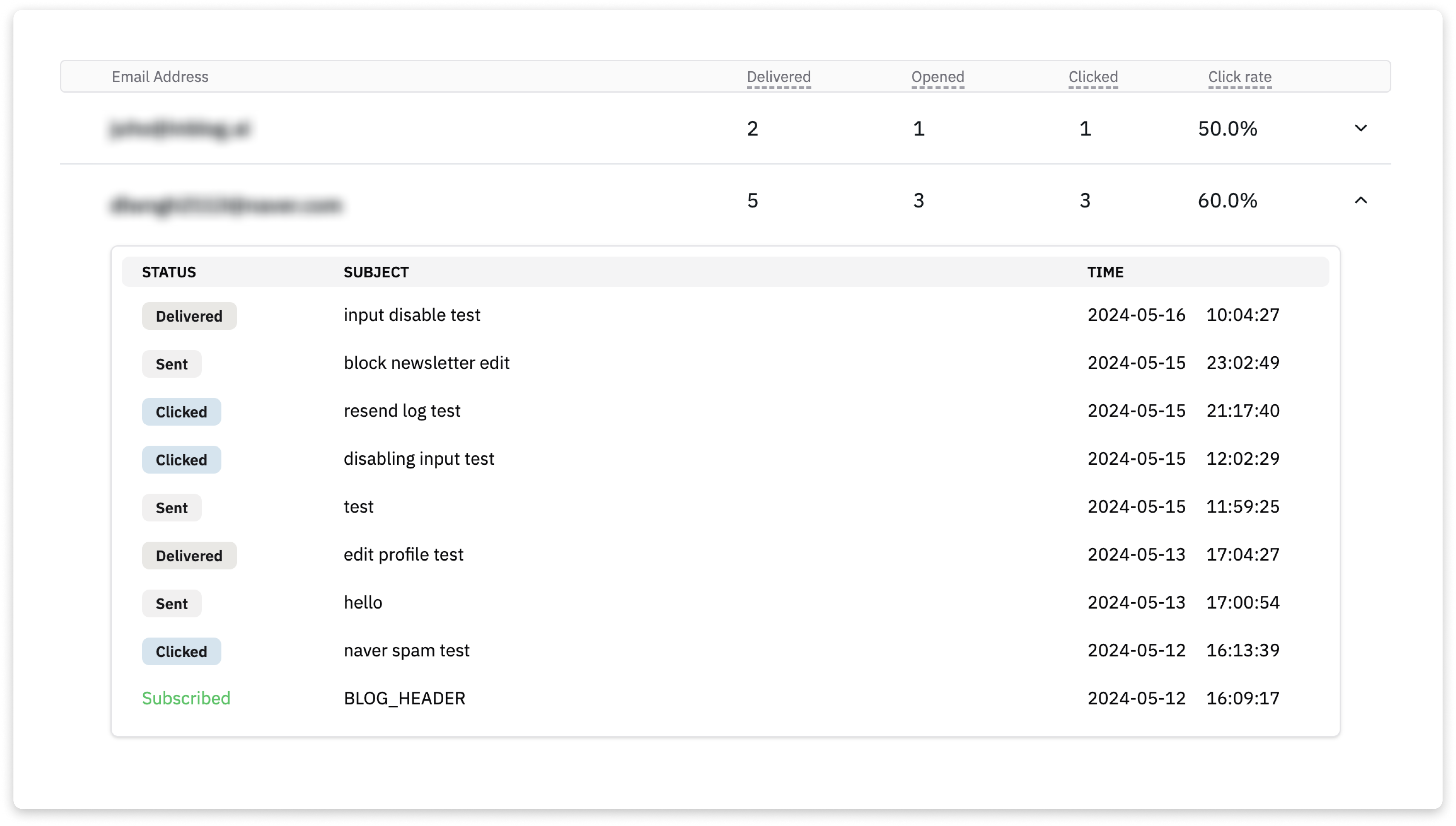Click the Click rate column header

tap(1239, 76)
